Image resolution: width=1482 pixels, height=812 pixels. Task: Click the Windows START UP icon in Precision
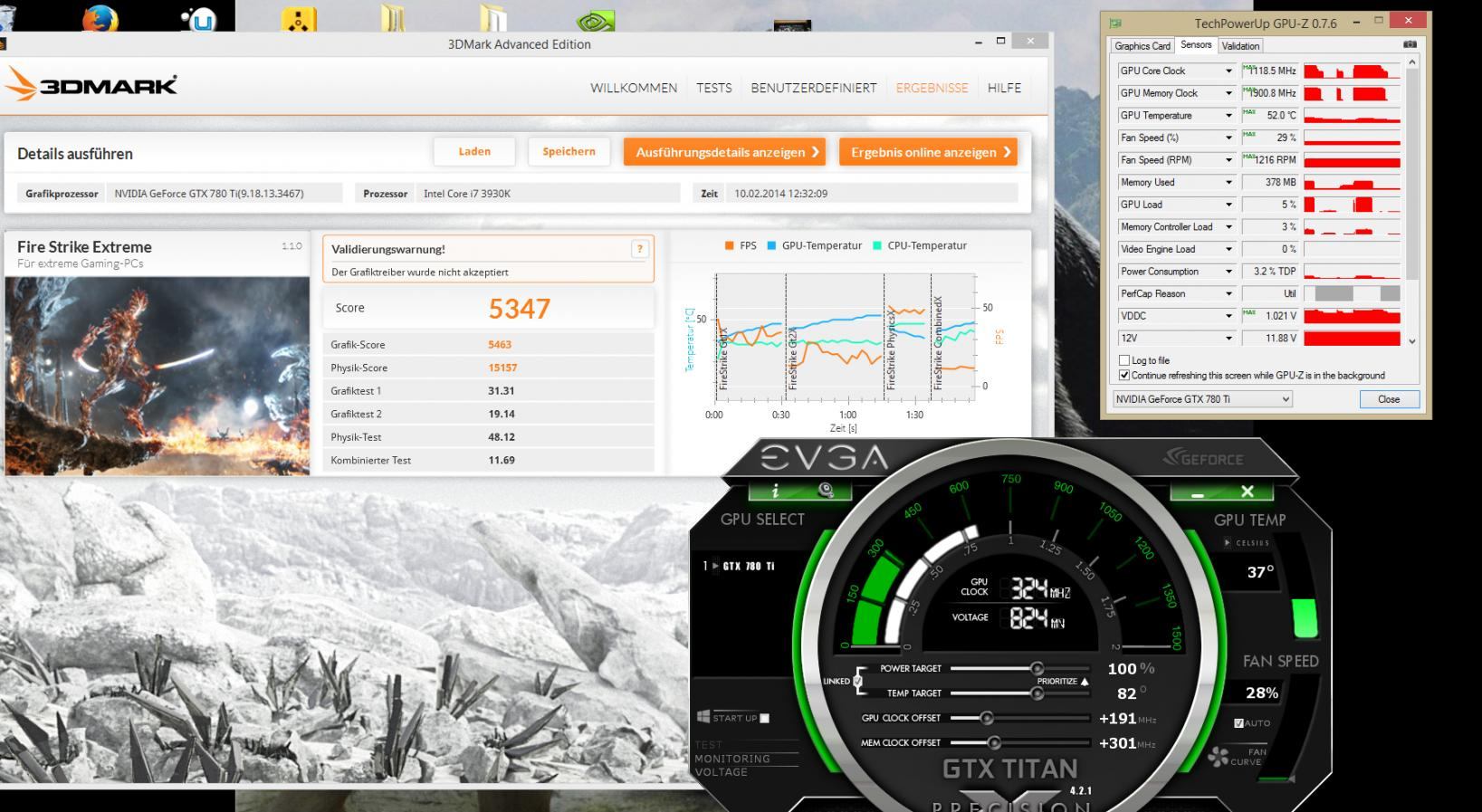(x=703, y=717)
